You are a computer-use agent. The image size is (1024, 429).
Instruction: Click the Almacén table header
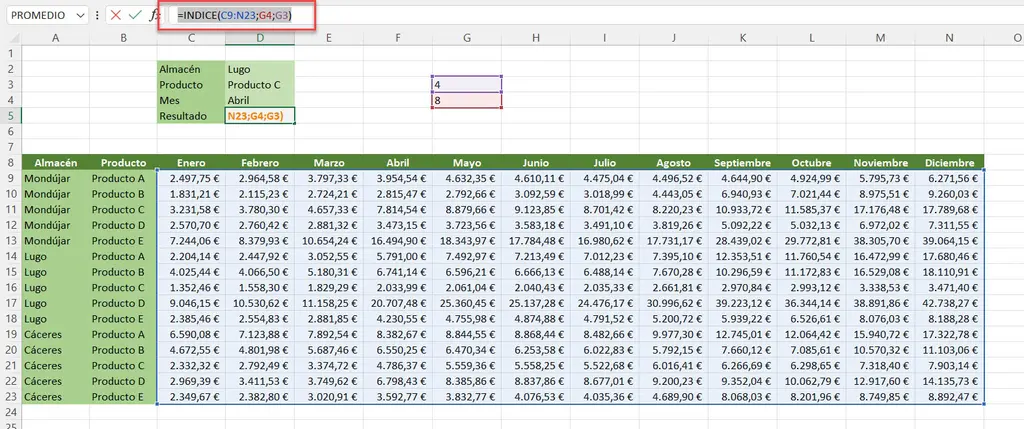pyautogui.click(x=56, y=163)
